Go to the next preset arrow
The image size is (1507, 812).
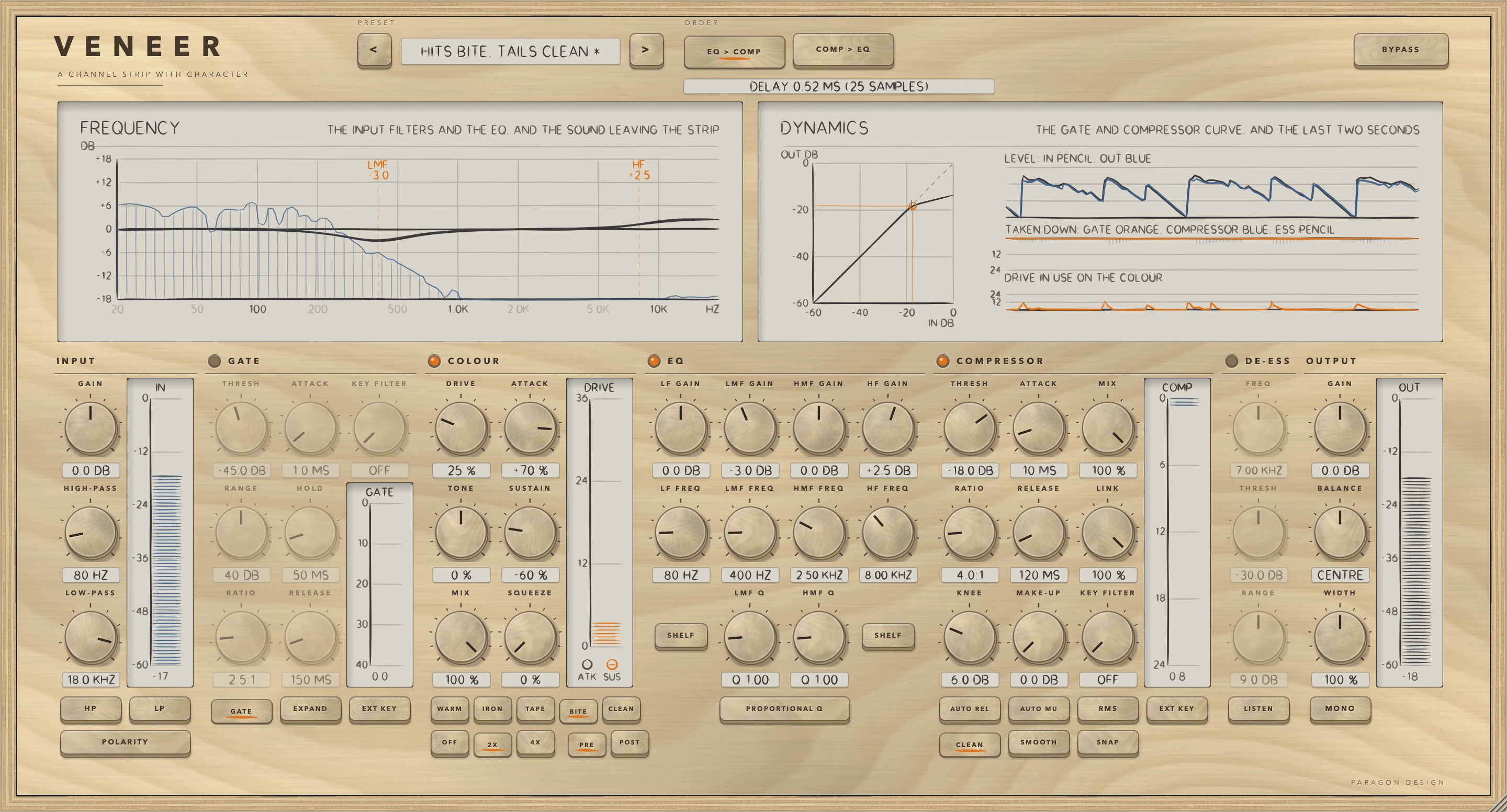pyautogui.click(x=646, y=50)
